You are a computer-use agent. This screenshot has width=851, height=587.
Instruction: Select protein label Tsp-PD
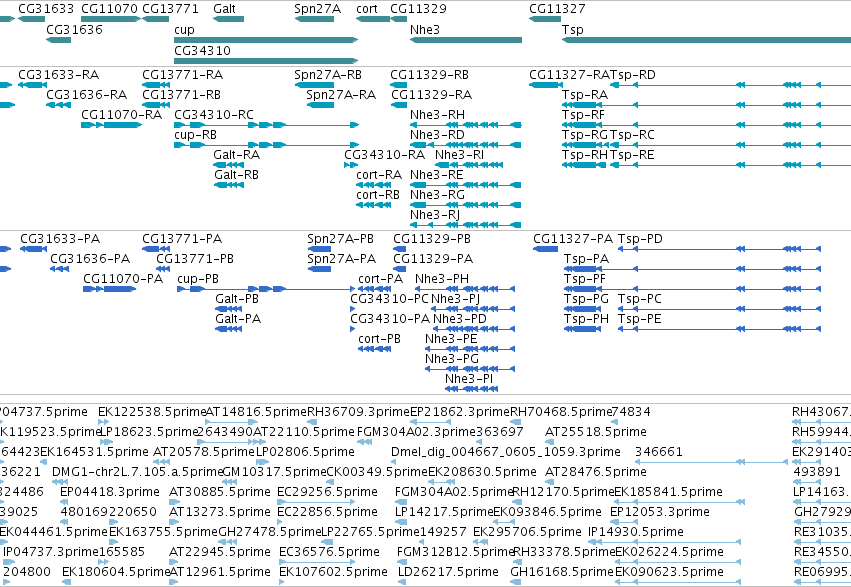[x=640, y=239]
